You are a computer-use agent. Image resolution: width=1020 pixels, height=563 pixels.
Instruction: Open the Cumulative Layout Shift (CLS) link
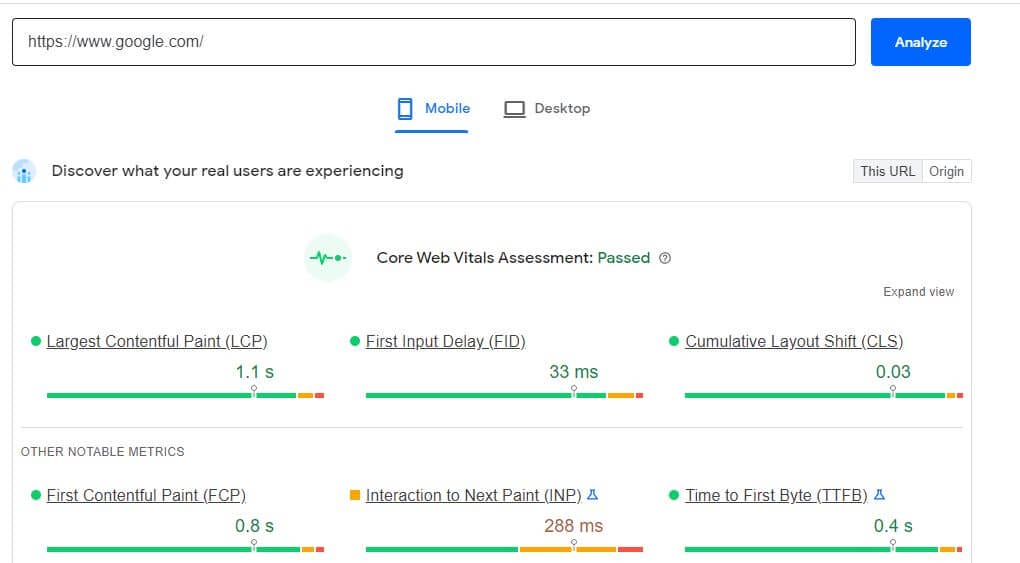(x=794, y=342)
